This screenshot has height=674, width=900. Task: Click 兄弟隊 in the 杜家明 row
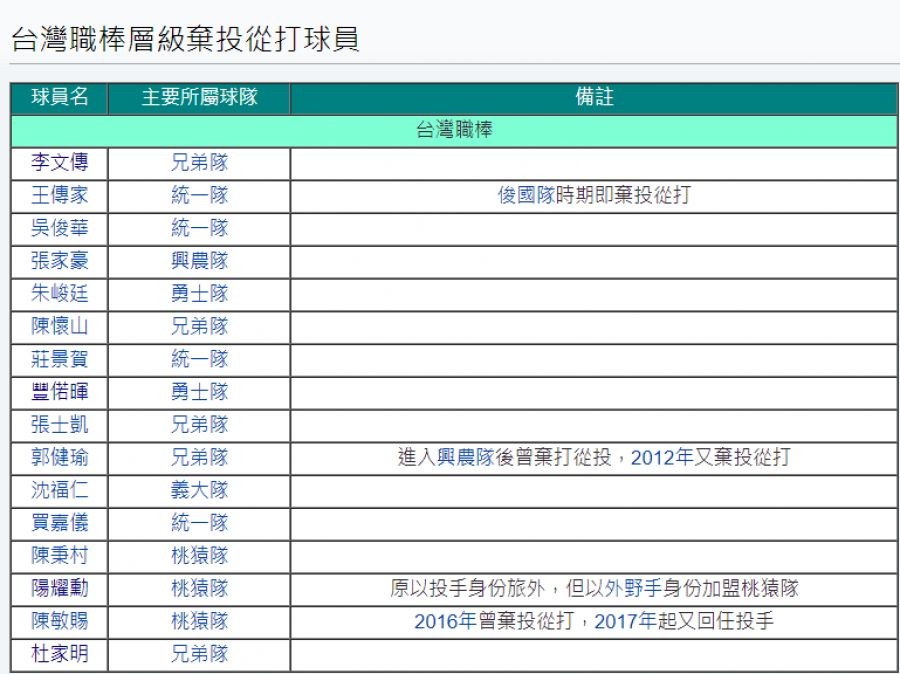pyautogui.click(x=199, y=653)
